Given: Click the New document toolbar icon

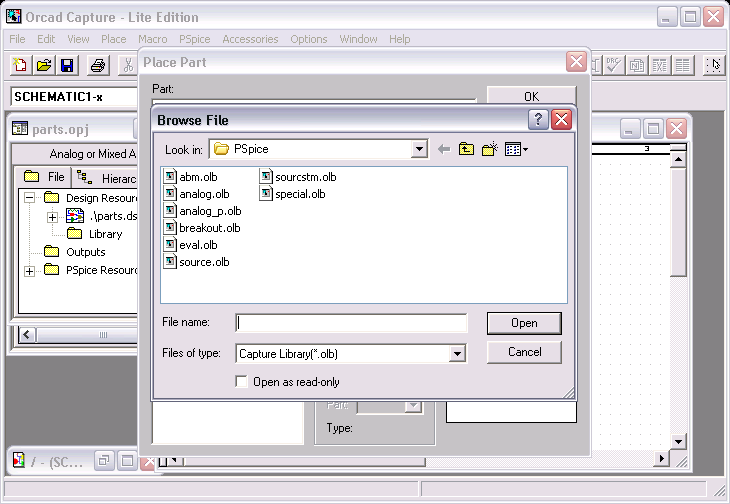Looking at the screenshot, I should pyautogui.click(x=20, y=65).
